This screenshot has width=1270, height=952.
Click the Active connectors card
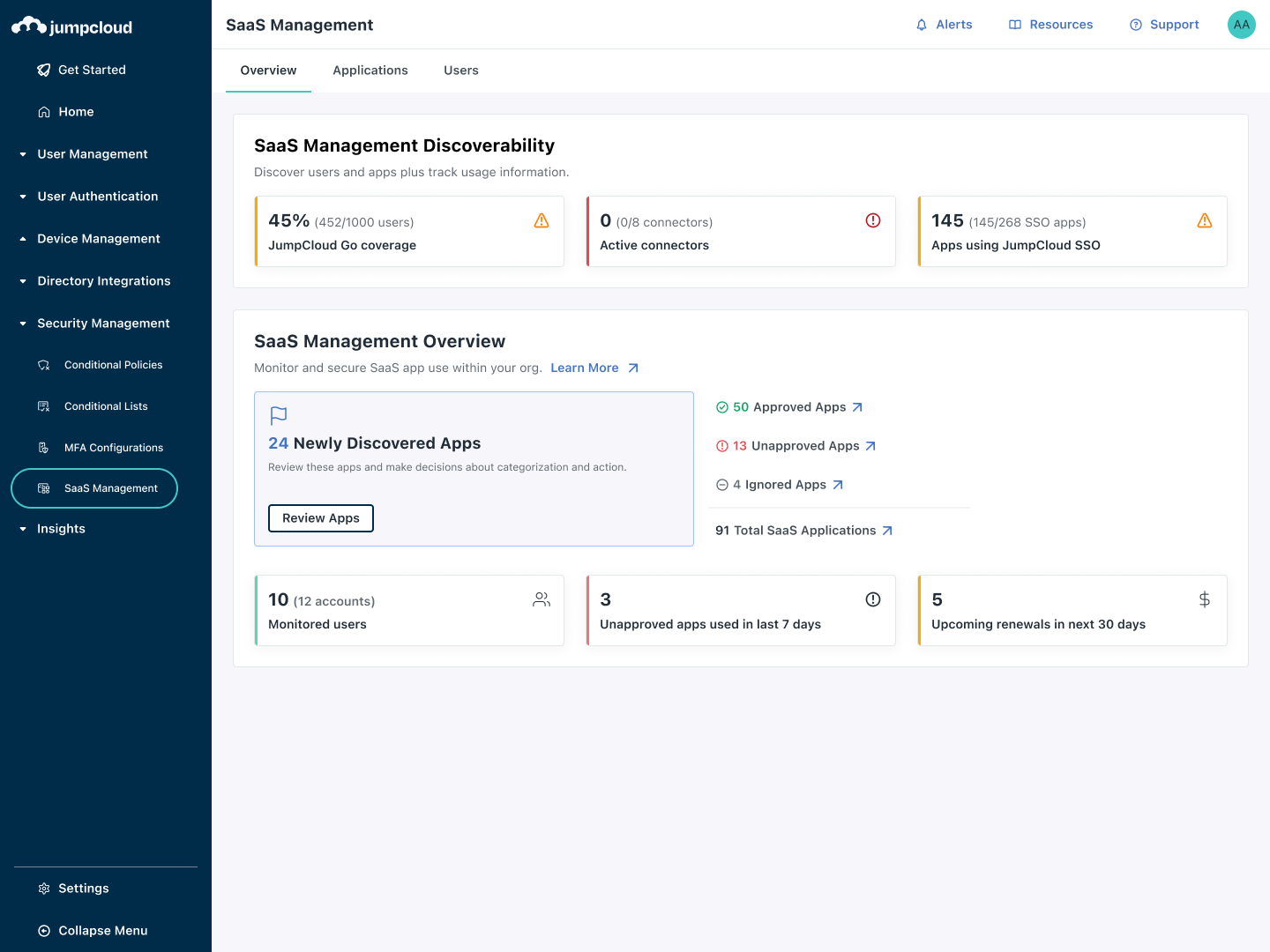[x=741, y=231]
